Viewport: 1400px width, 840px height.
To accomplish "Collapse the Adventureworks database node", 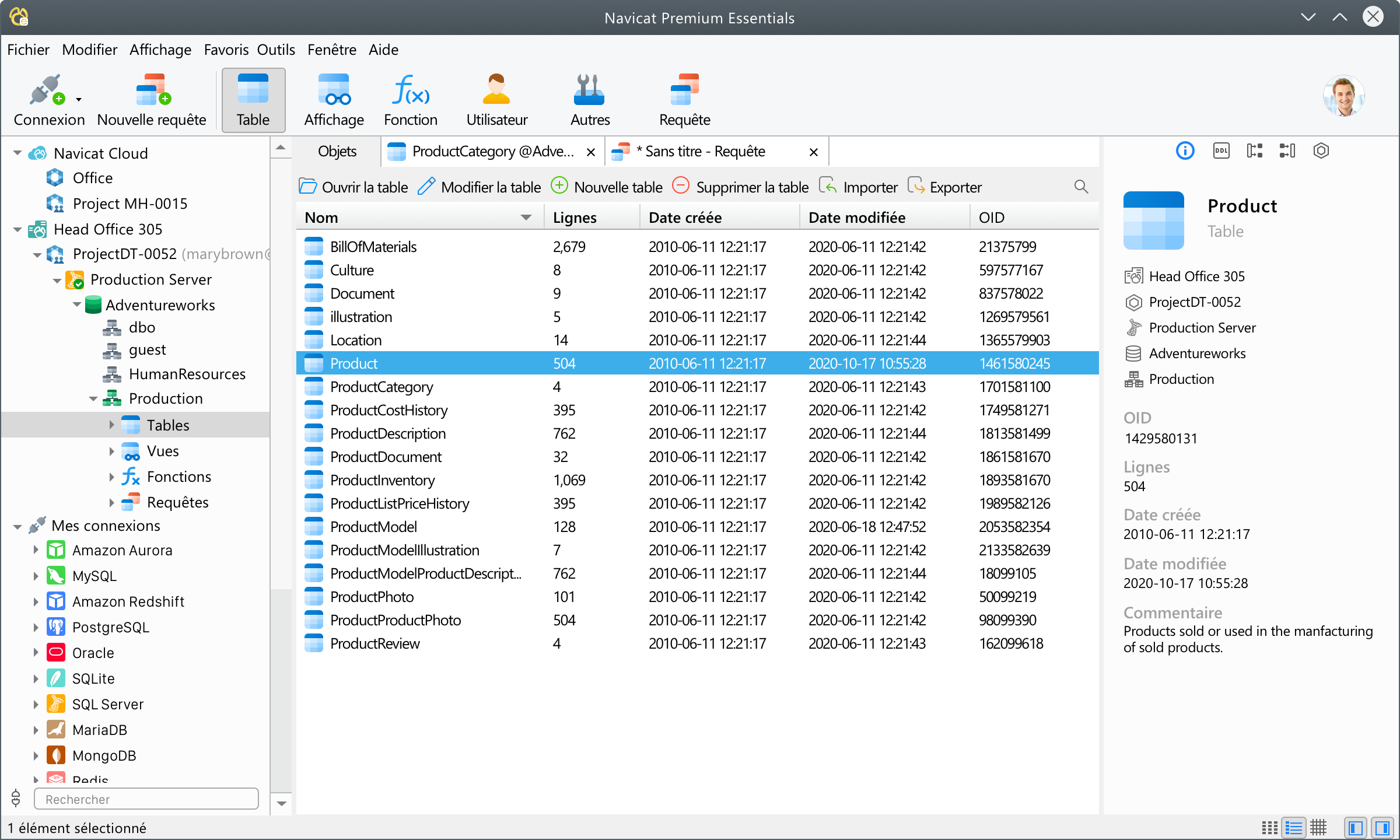I will point(77,305).
